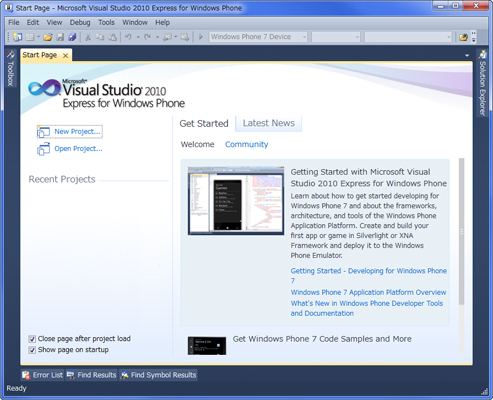Open the Undo history dropdown arrow

click(x=138, y=37)
